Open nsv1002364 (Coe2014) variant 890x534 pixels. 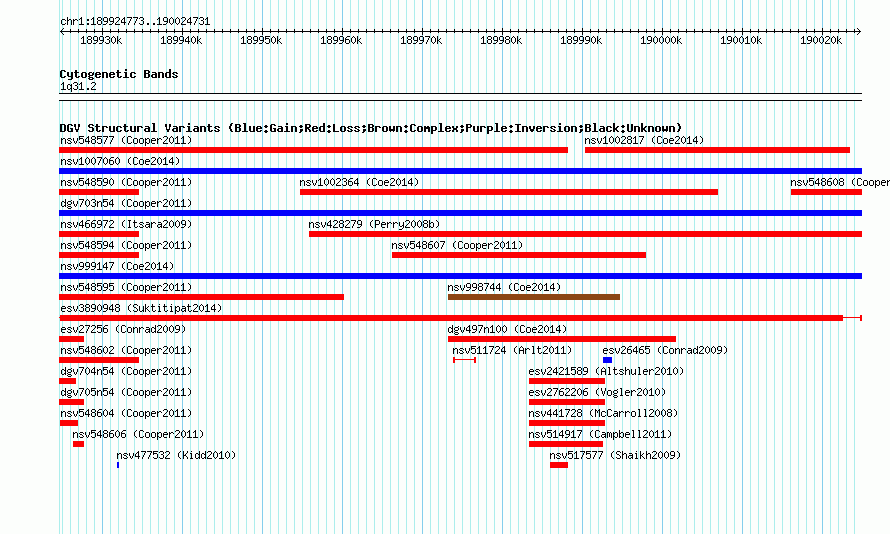click(359, 182)
